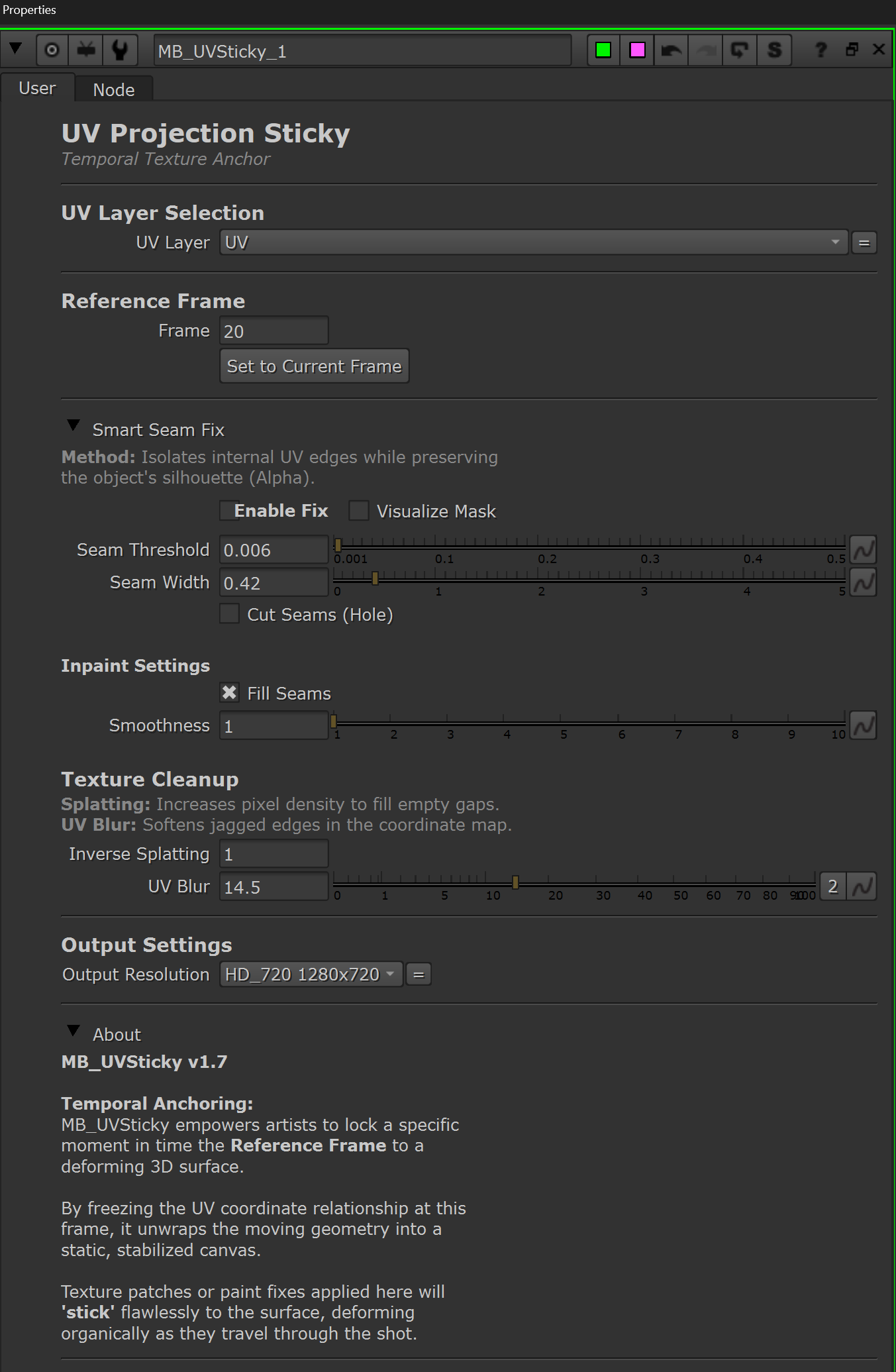The width and height of the screenshot is (896, 1372).
Task: Open the Output Resolution dropdown
Action: [x=311, y=975]
